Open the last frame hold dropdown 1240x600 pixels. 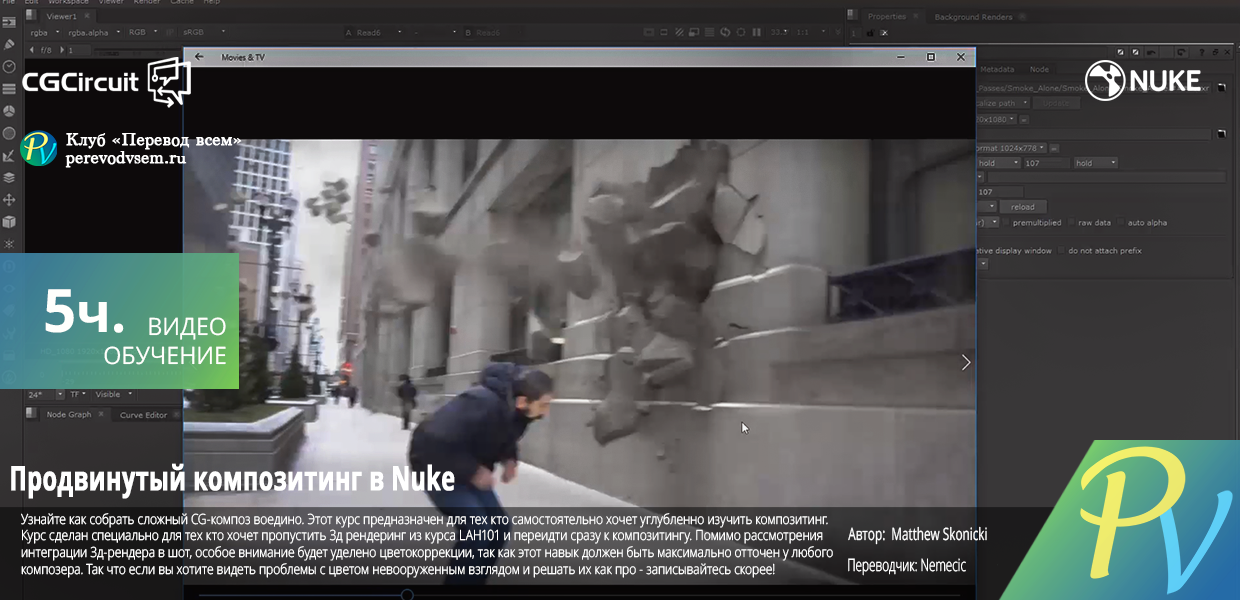[x=1096, y=163]
